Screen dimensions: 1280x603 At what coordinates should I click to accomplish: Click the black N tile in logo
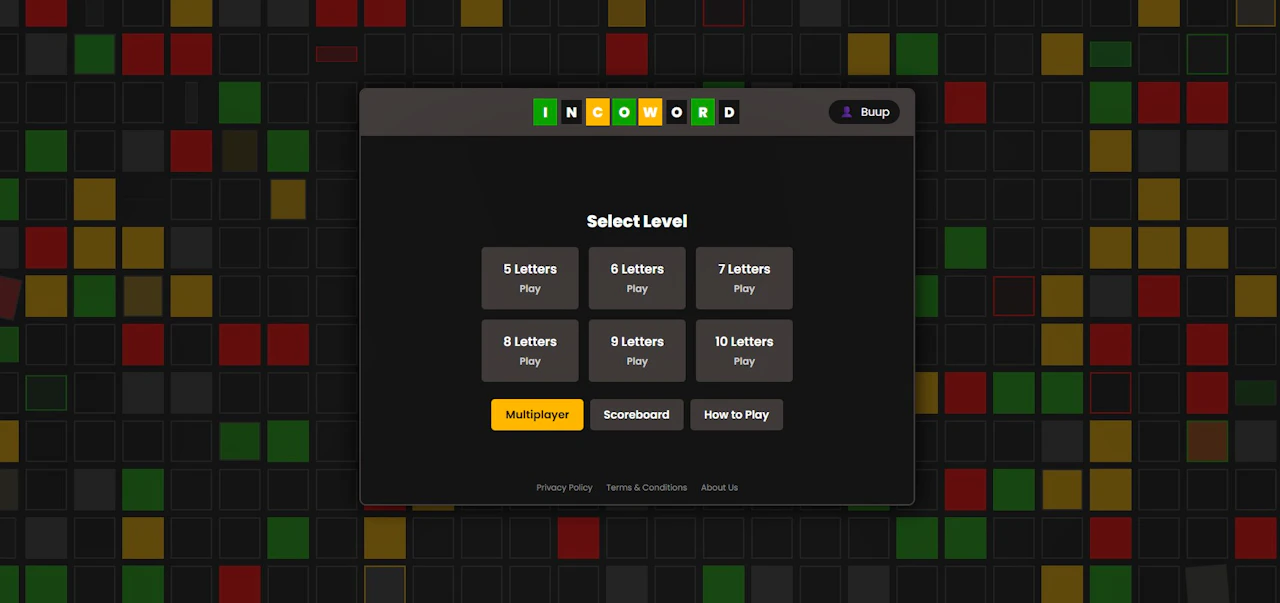click(571, 112)
